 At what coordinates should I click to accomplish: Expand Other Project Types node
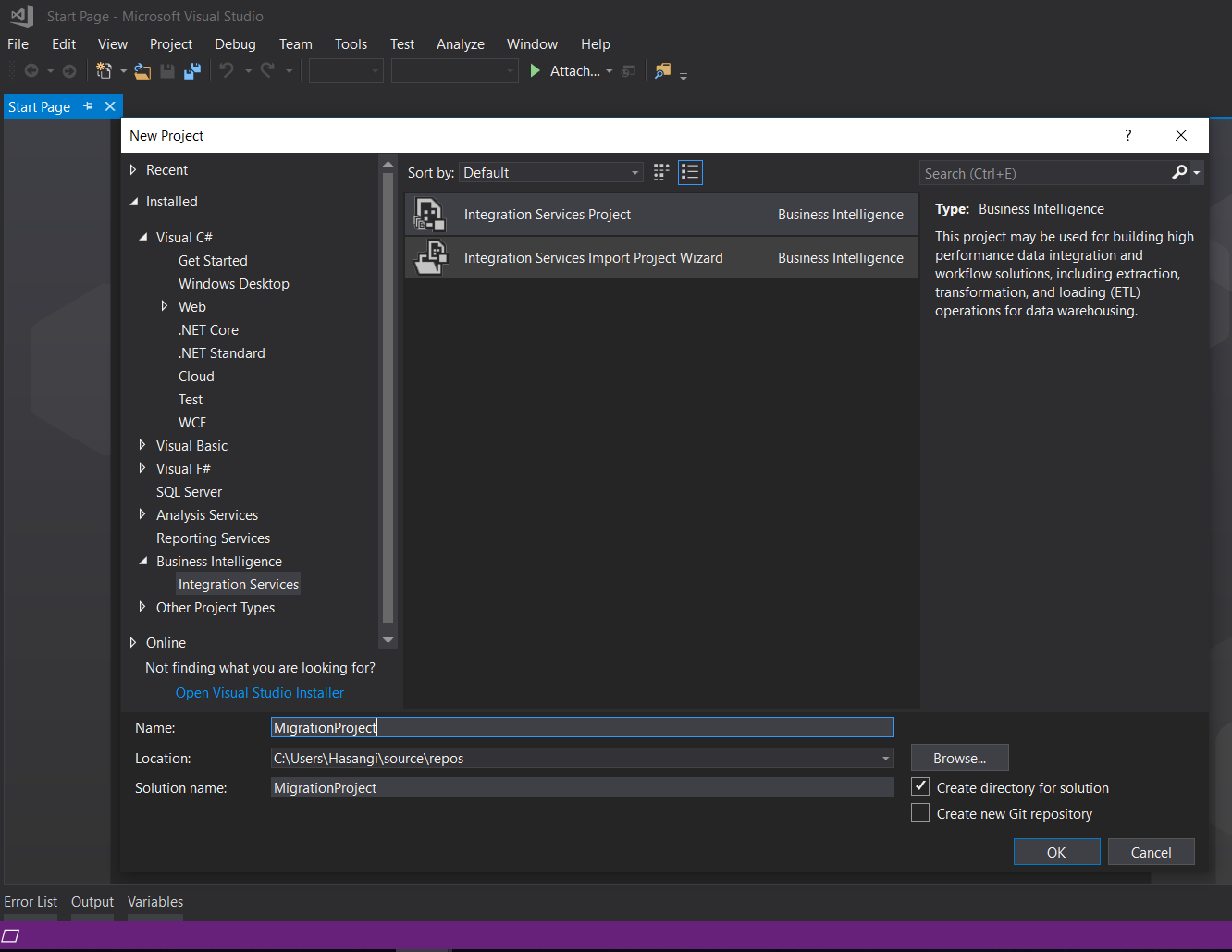142,607
